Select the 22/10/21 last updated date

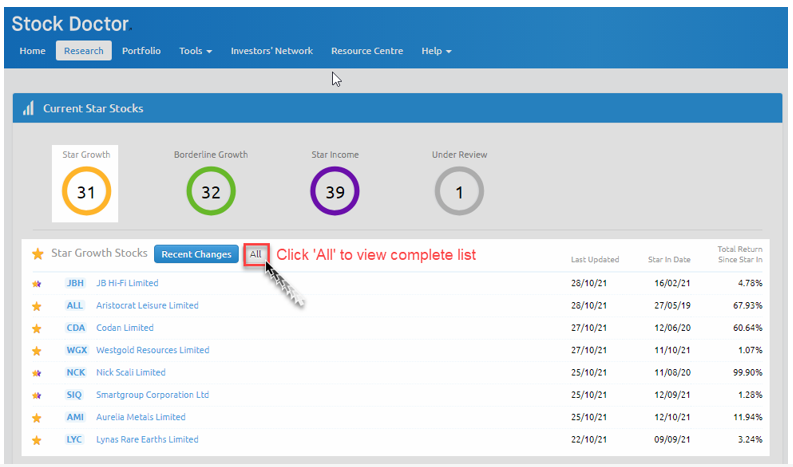(589, 440)
